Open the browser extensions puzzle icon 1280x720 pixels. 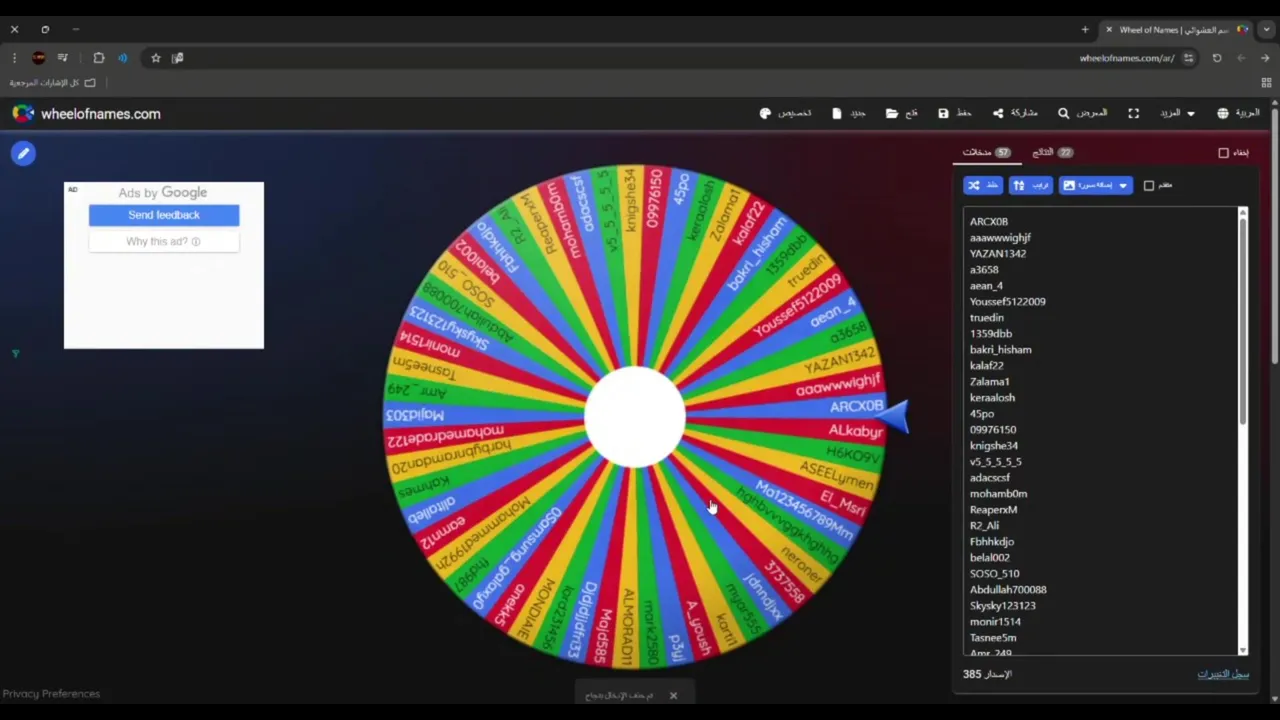coord(99,58)
